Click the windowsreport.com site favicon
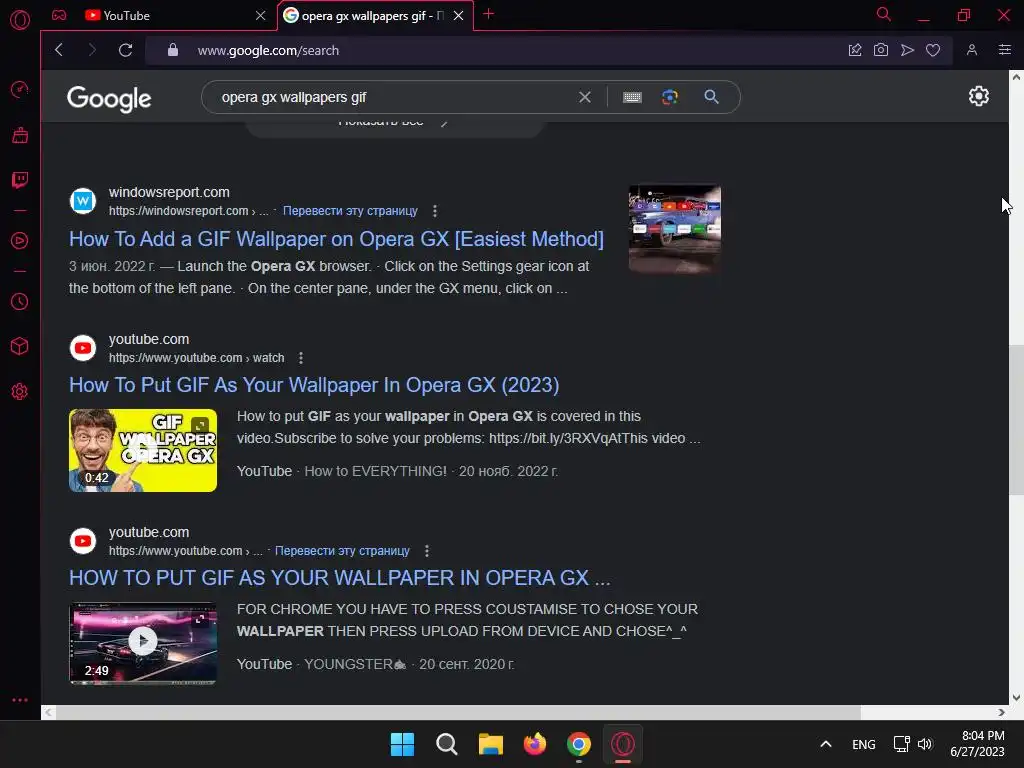The height and width of the screenshot is (768, 1024). pos(83,201)
